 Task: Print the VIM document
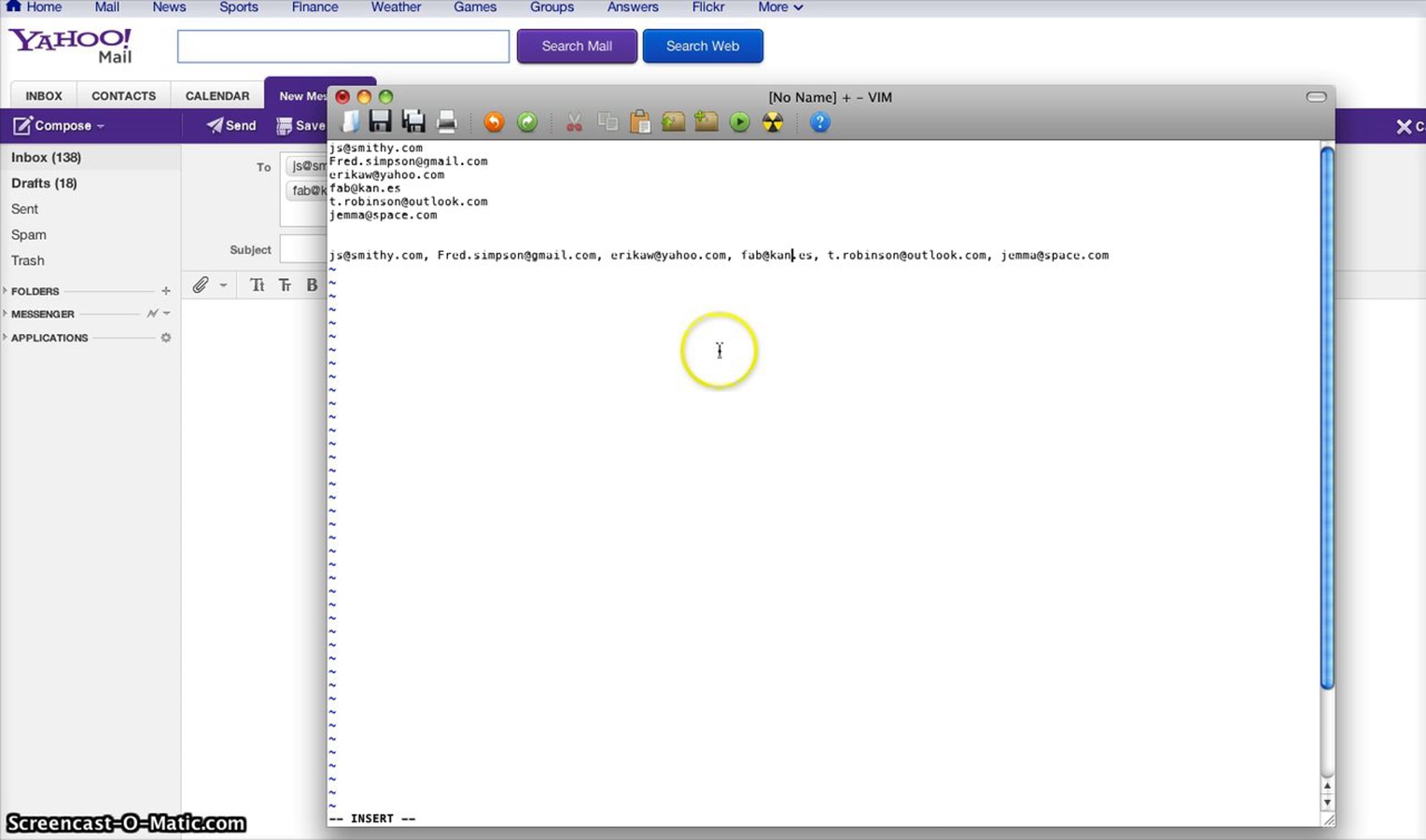(x=447, y=122)
